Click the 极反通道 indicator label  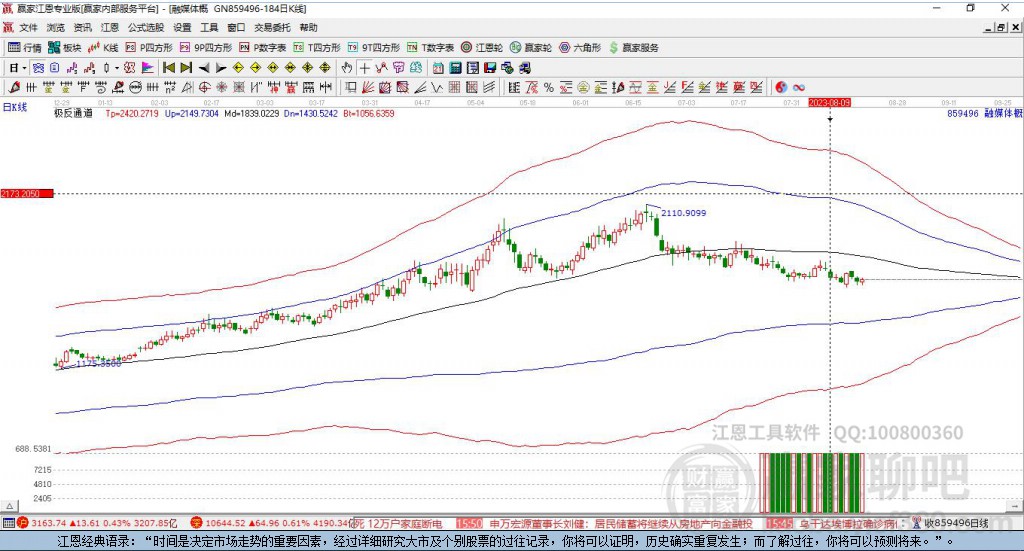73,113
